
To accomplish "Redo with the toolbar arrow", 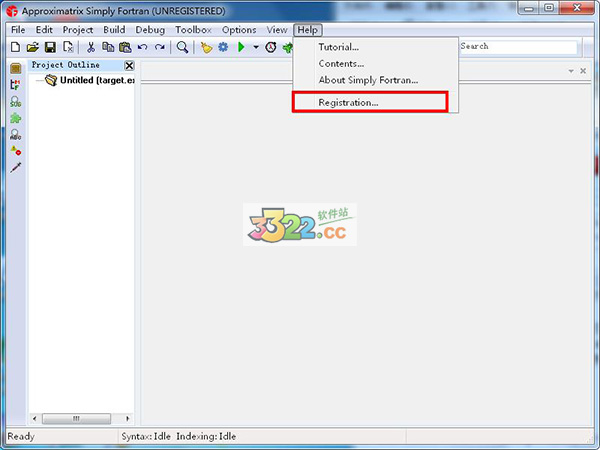I will 160,47.
